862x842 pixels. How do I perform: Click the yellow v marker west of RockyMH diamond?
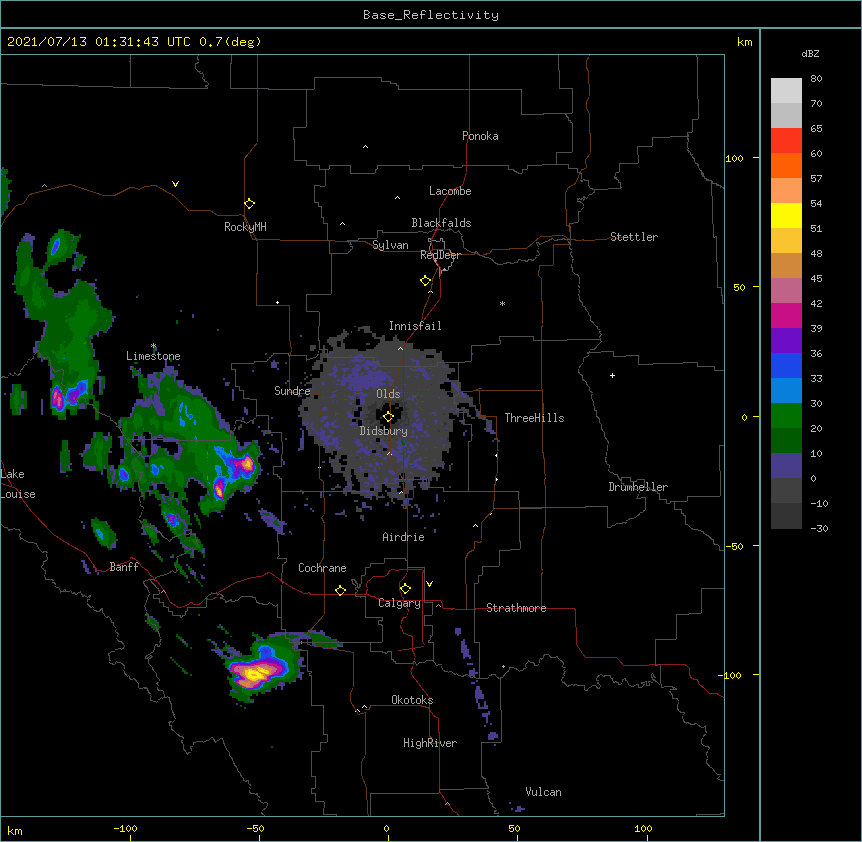point(175,184)
